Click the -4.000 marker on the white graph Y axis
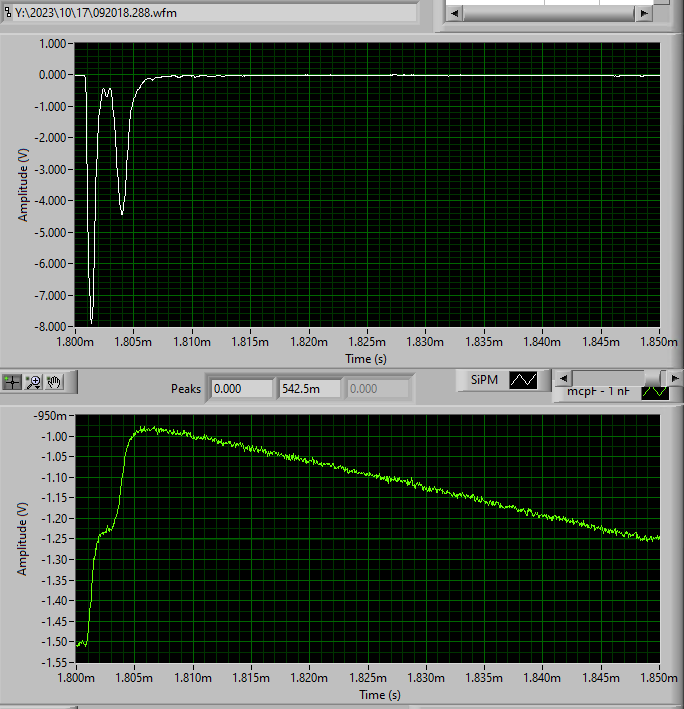The height and width of the screenshot is (709, 684). pyautogui.click(x=50, y=201)
